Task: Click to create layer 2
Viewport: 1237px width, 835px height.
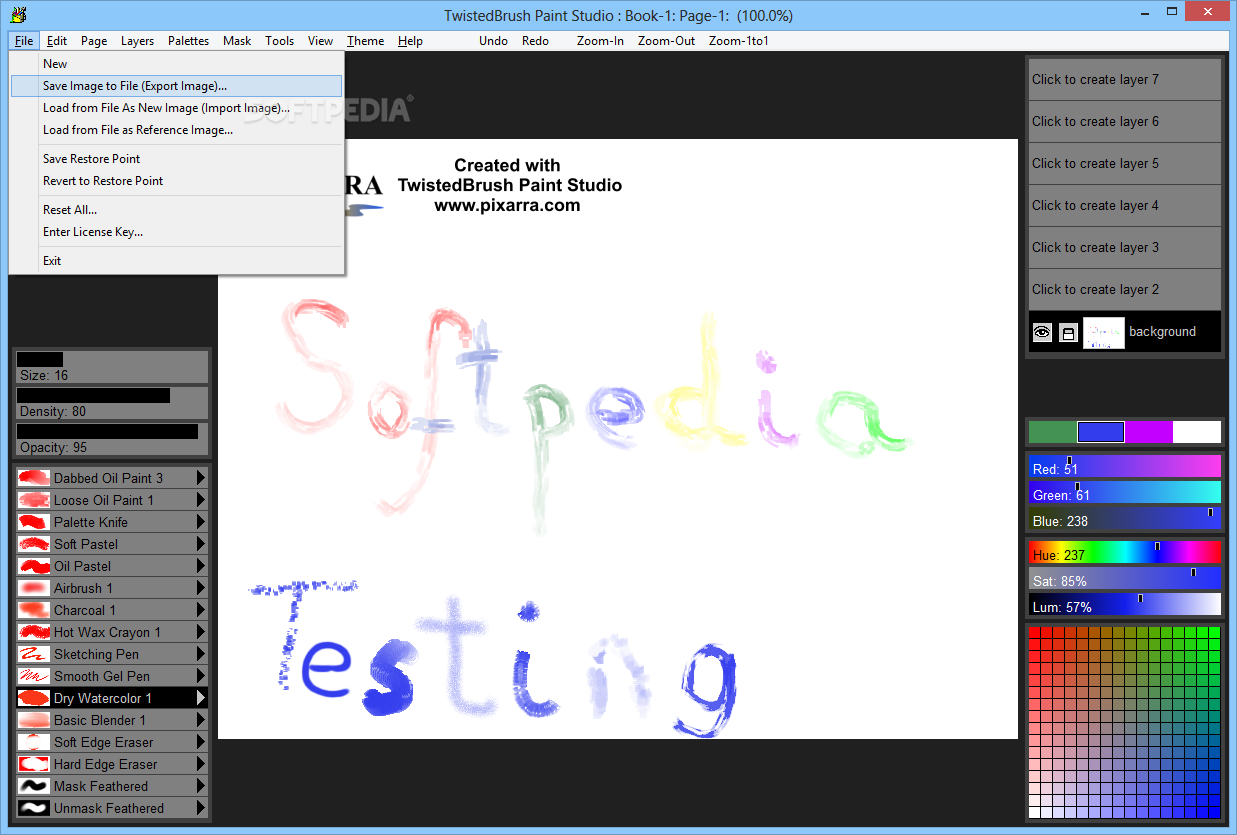Action: coord(1125,290)
